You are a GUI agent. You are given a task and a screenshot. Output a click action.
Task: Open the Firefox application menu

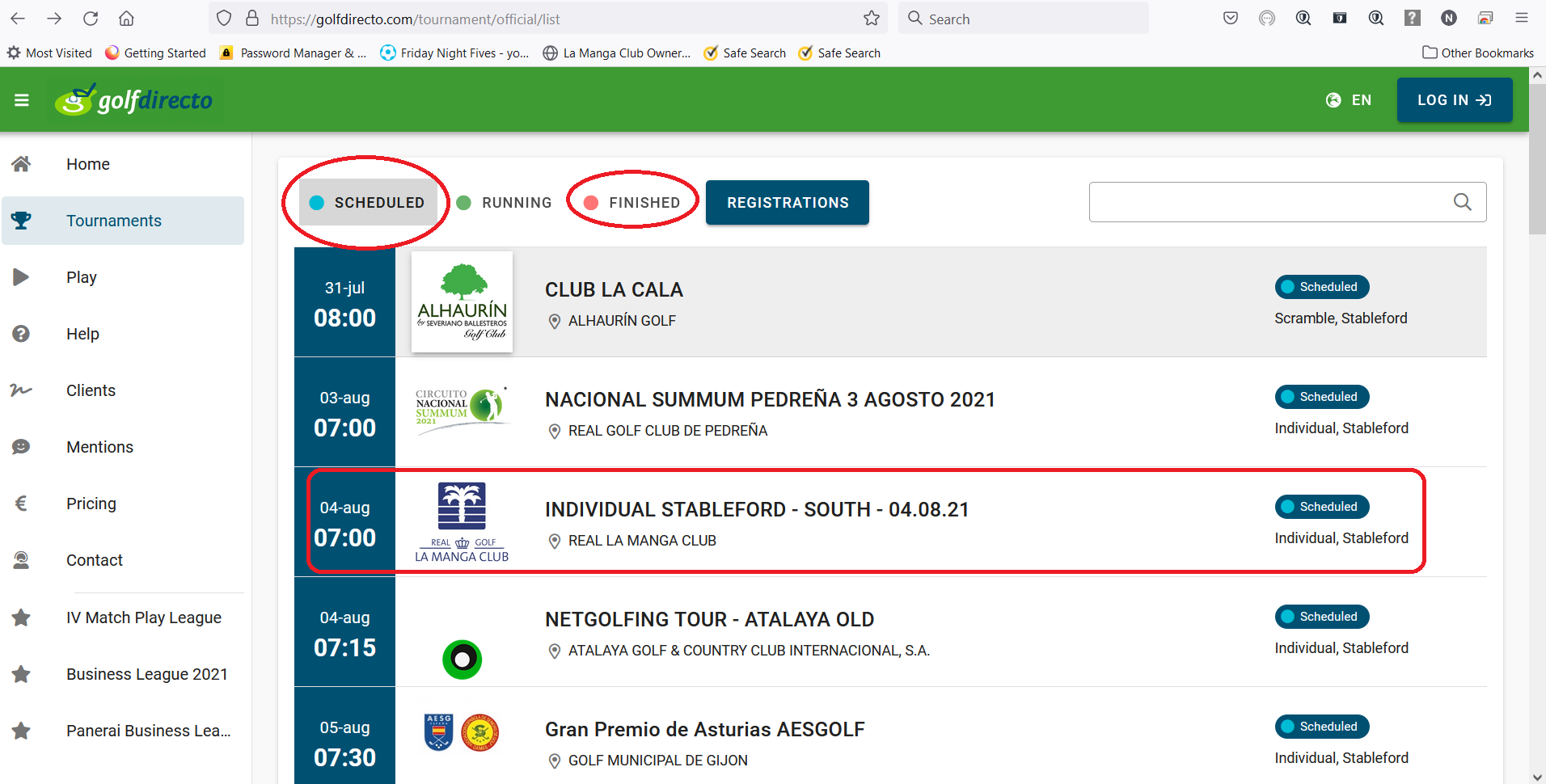click(x=1521, y=18)
